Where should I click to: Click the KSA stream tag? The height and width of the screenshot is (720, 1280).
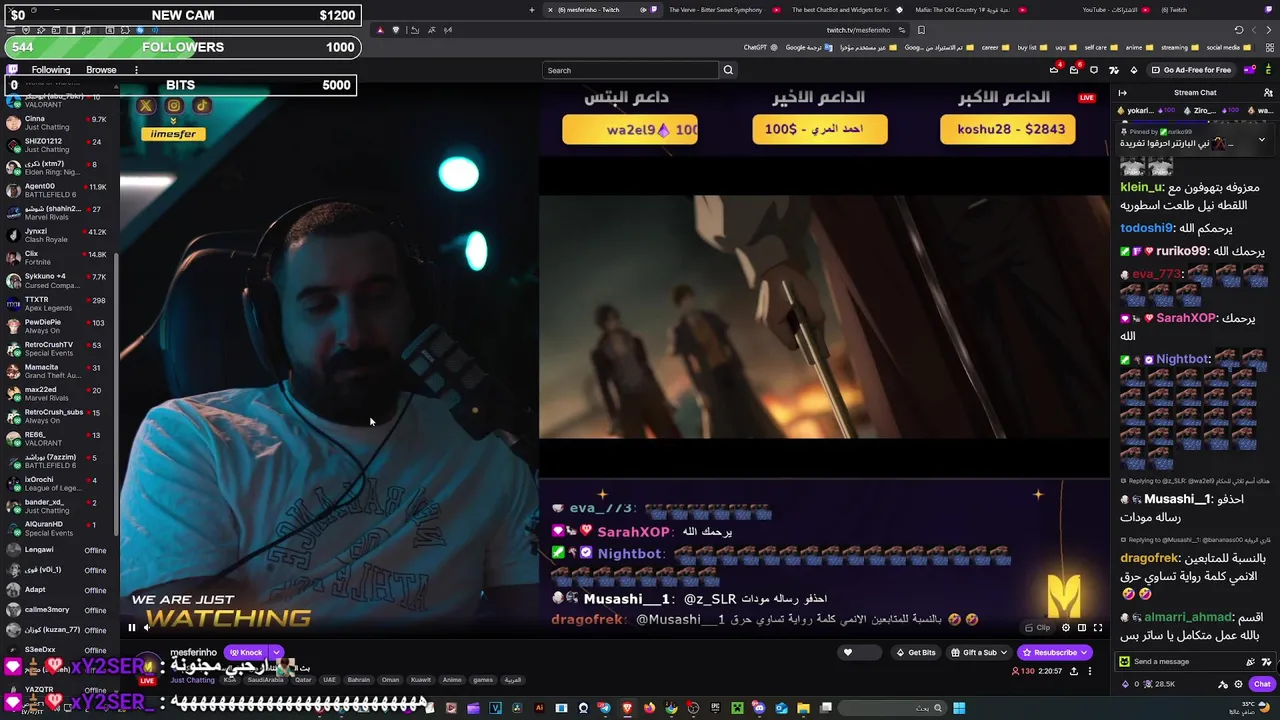[230, 680]
